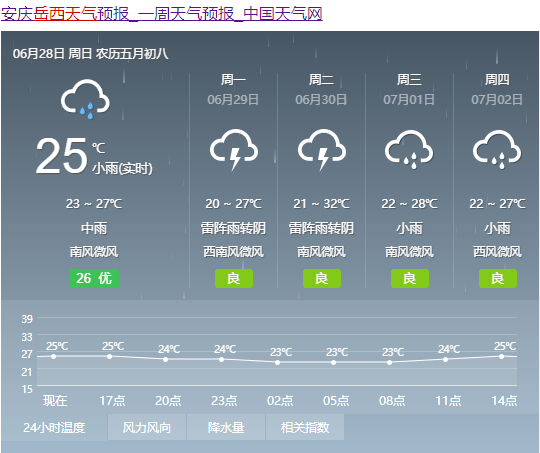This screenshot has width=540, height=453.
Task: Click Thursday's rain icon for 07月02日
Action: point(497,150)
